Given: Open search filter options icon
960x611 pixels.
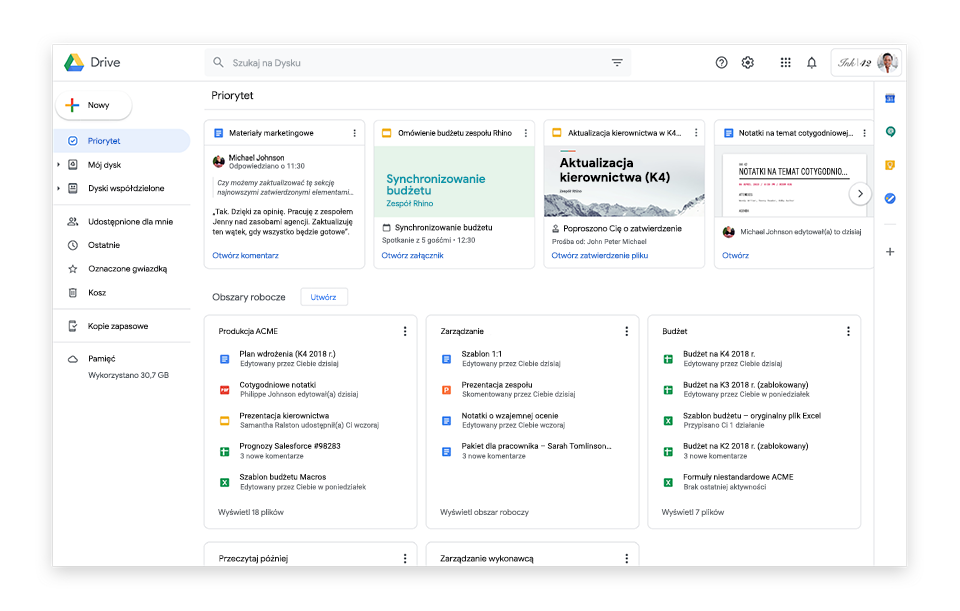Looking at the screenshot, I should point(618,62).
